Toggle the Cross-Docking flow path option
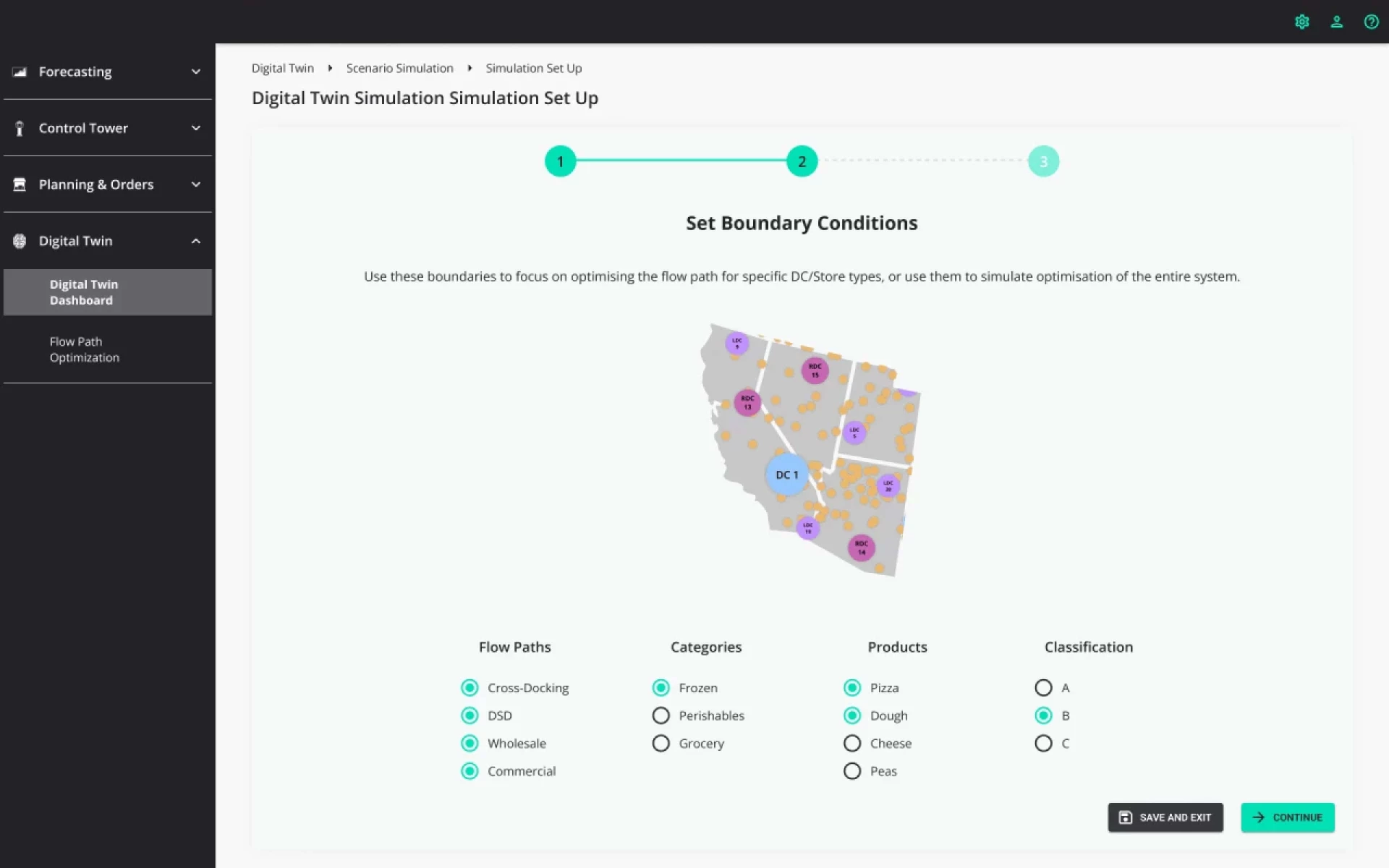 470,688
